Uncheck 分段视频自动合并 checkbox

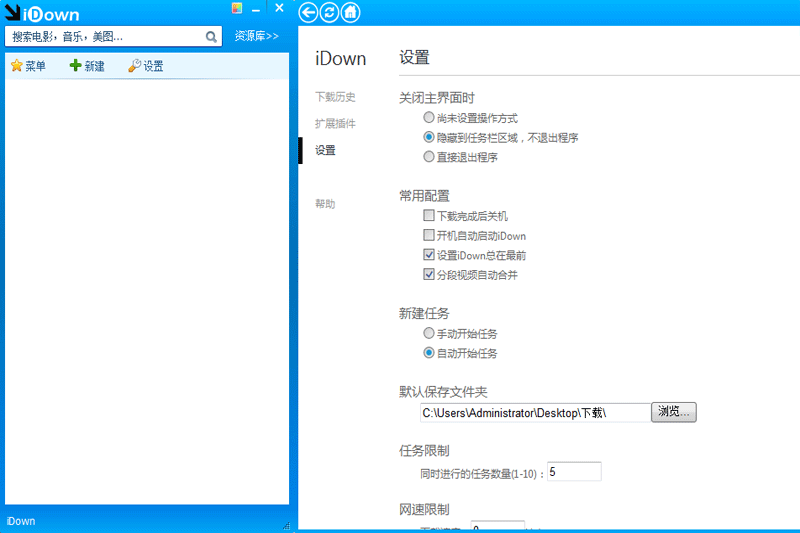point(429,274)
